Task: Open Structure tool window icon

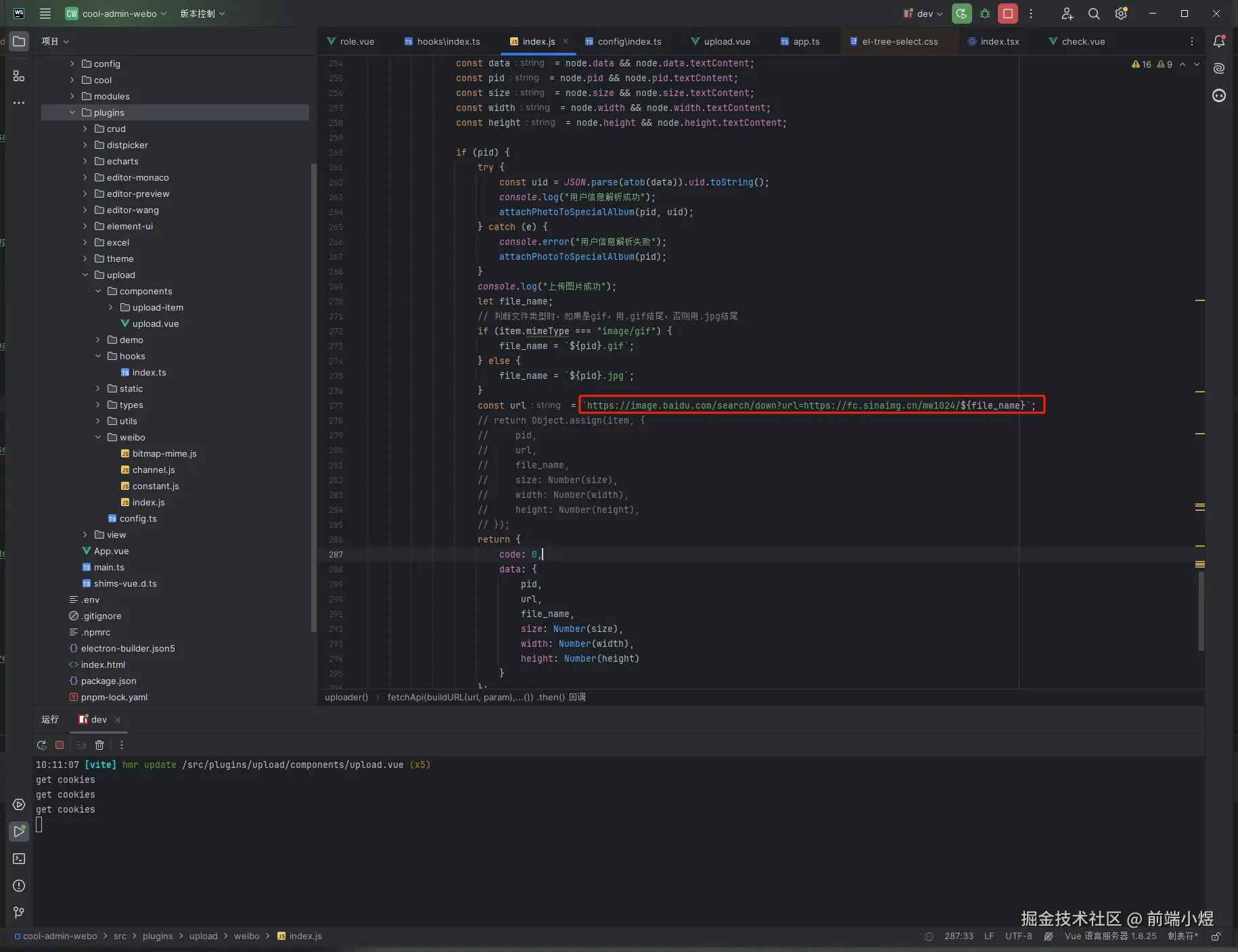Action: pyautogui.click(x=19, y=76)
